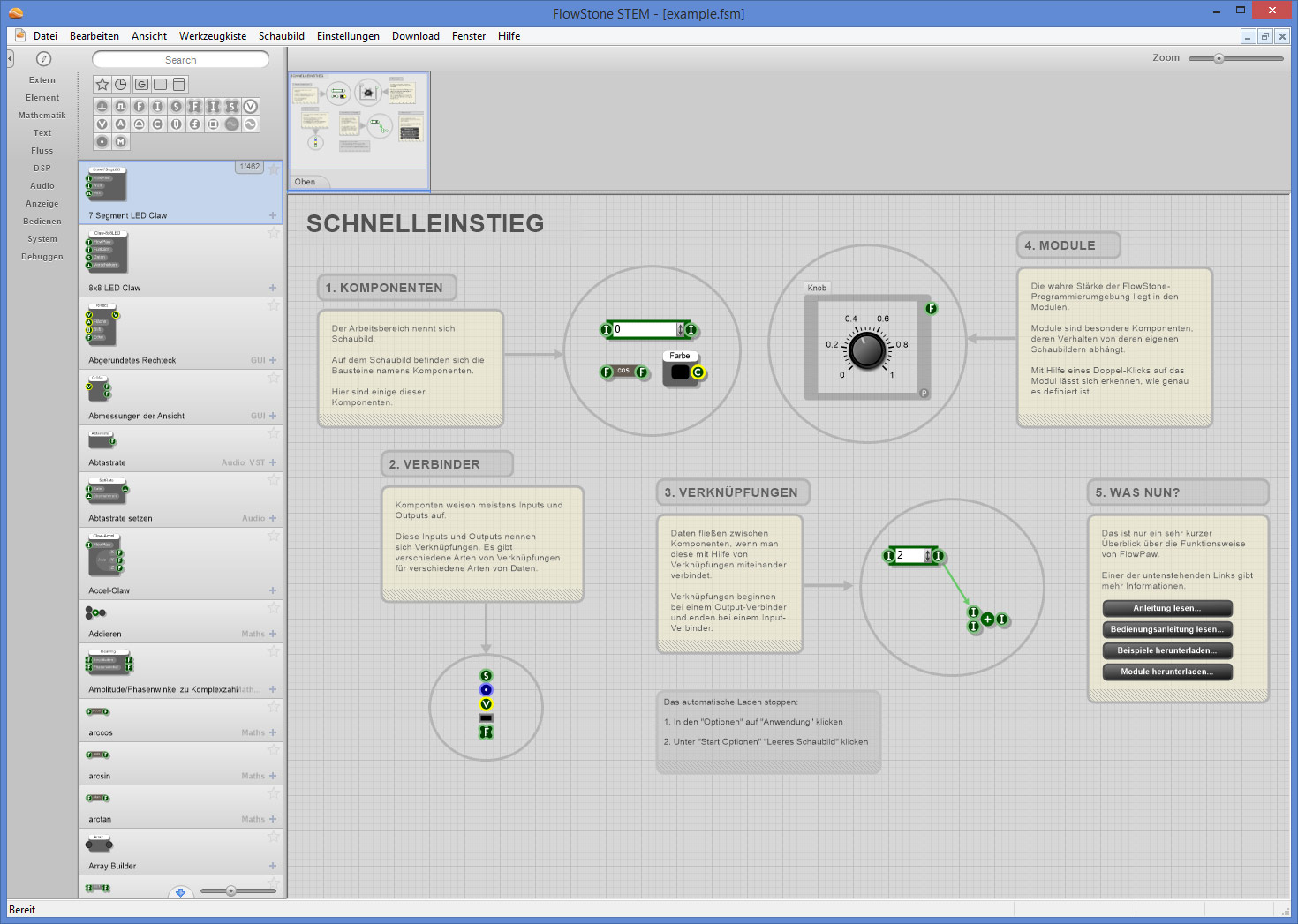The image size is (1298, 924).
Task: Click plus on Abgerundetes Rechteck row
Action: pos(273,360)
